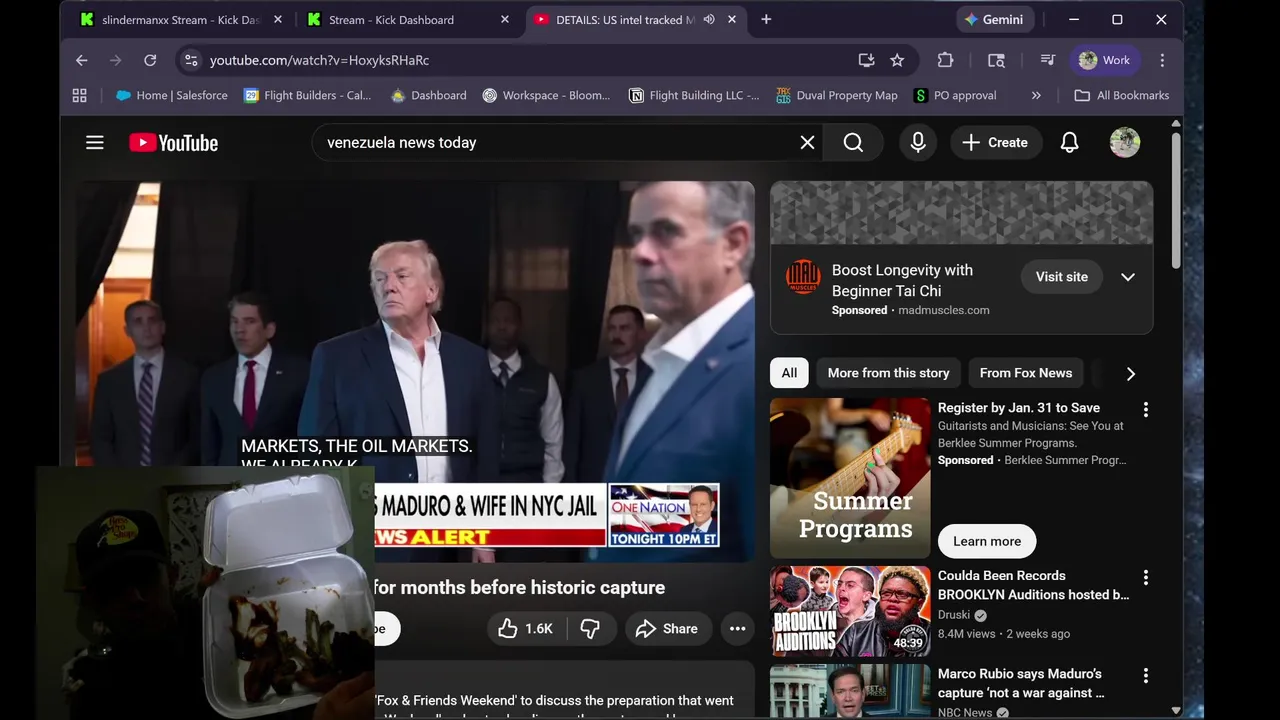Close the YouTube DETAILS tab
Screen dimensions: 1280x720
tap(732, 19)
